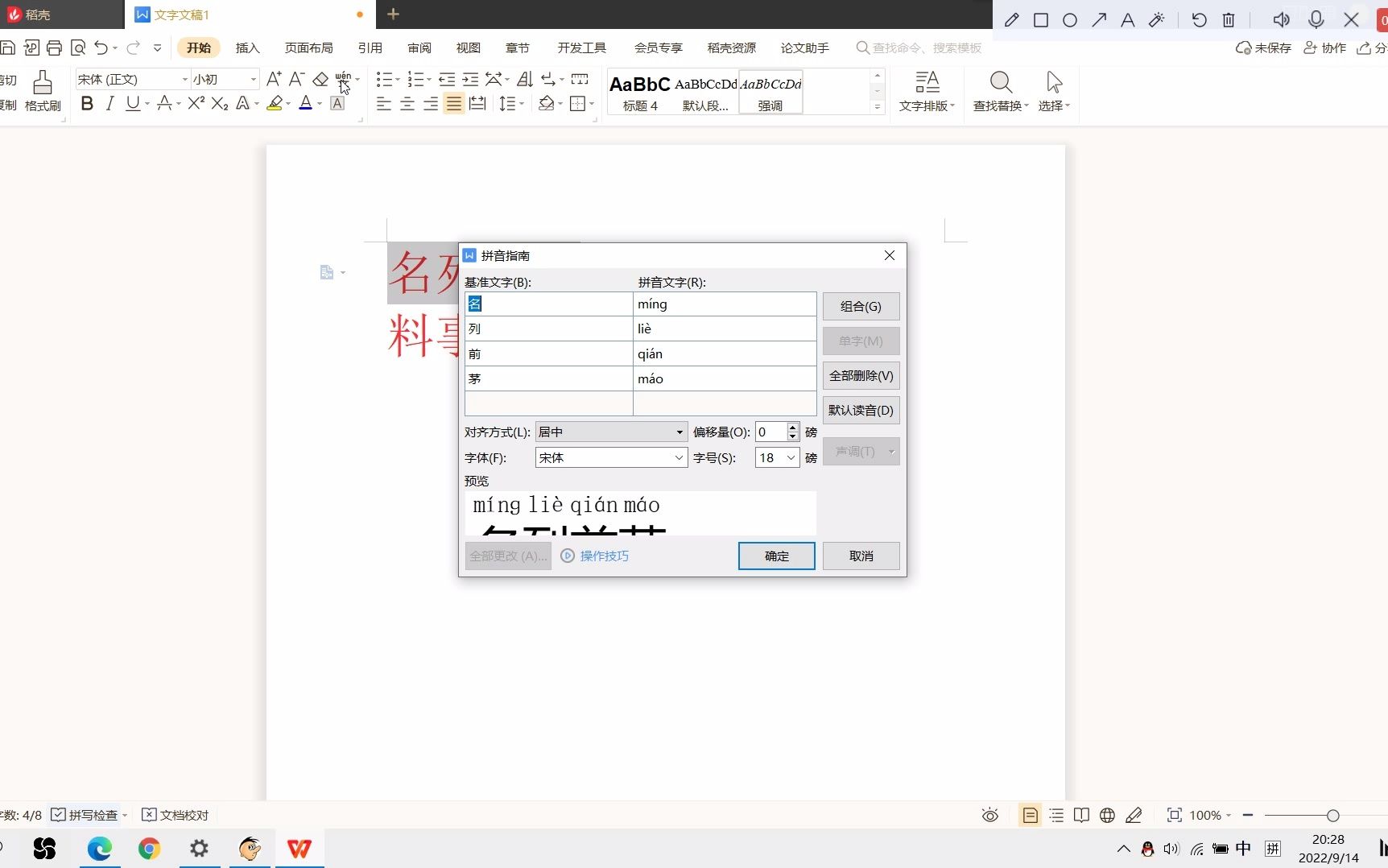
Task: Open the 对齐方式 alignment dropdown showing 居中
Action: coord(610,432)
